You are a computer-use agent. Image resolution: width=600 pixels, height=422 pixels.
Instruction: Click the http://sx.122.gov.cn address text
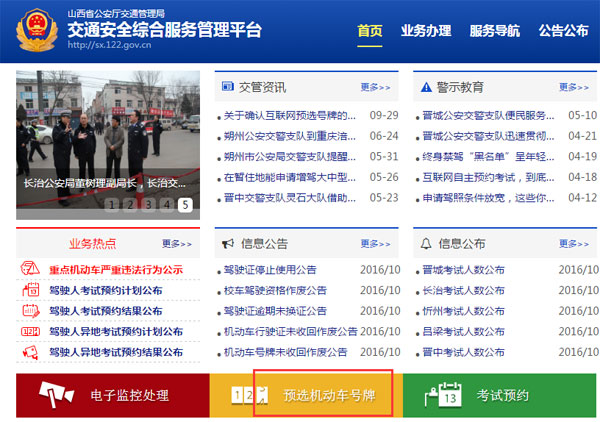109,45
